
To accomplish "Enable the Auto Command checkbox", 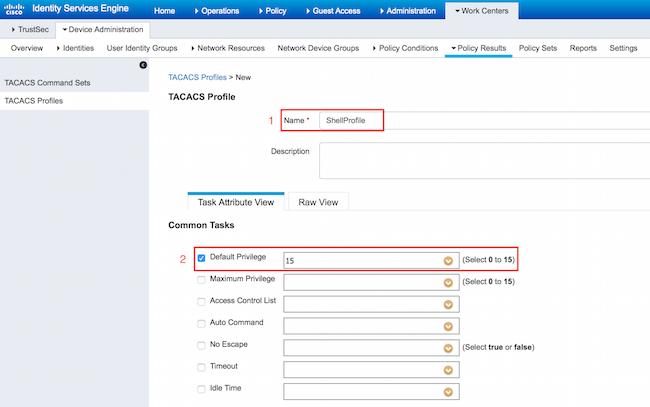I will [x=201, y=324].
